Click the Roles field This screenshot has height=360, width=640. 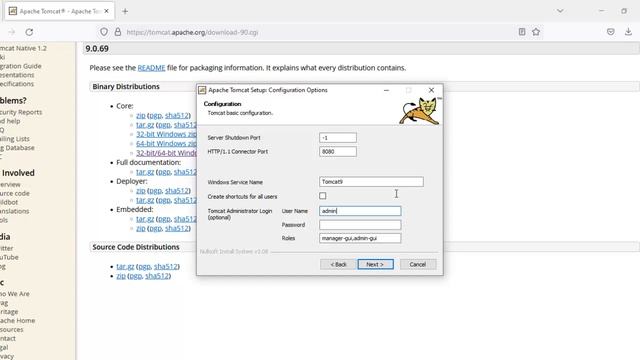click(360, 238)
